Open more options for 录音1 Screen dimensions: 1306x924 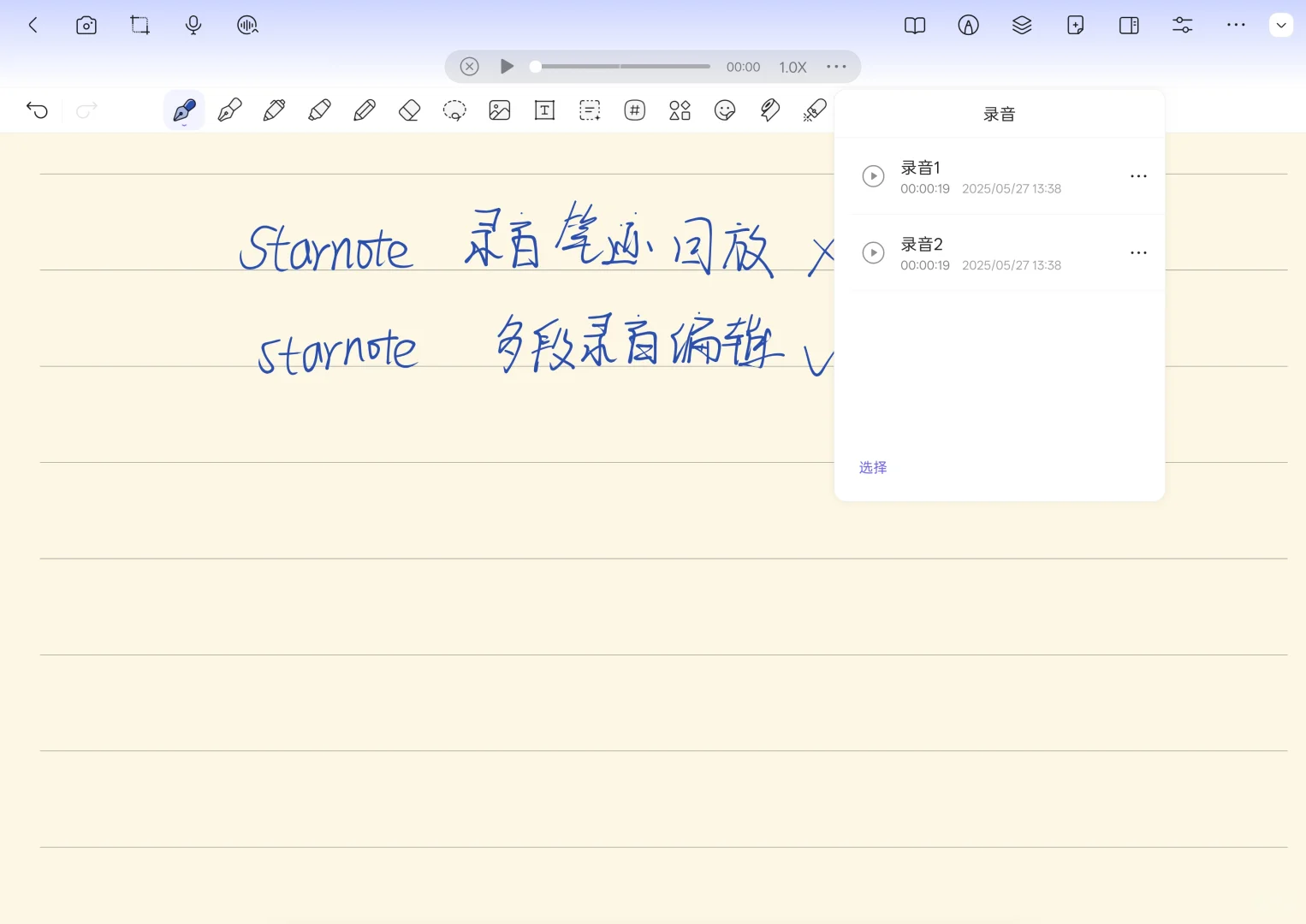1138,176
